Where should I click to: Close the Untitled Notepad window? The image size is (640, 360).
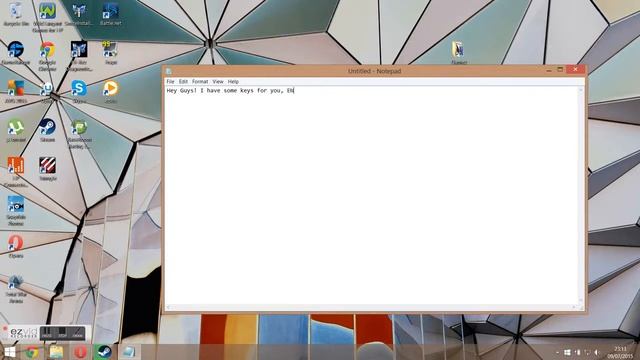pyautogui.click(x=575, y=69)
